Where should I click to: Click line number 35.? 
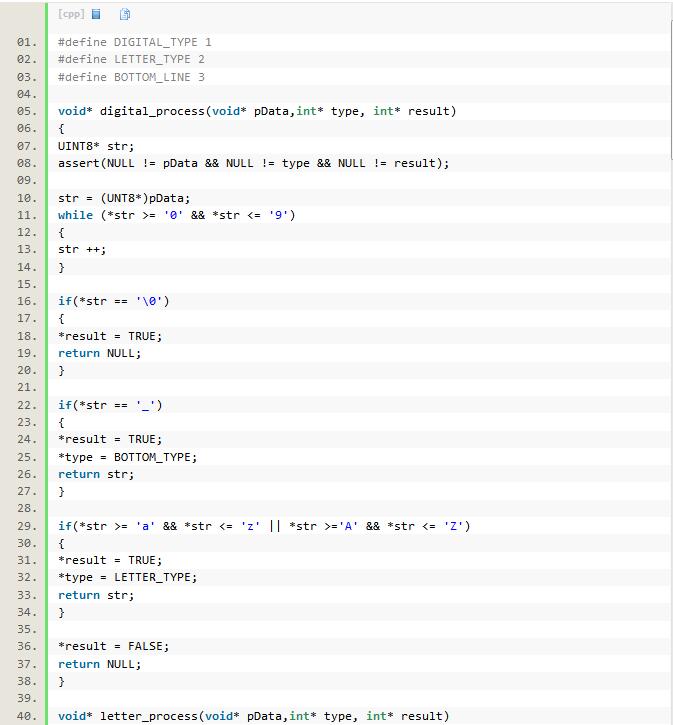[27, 630]
